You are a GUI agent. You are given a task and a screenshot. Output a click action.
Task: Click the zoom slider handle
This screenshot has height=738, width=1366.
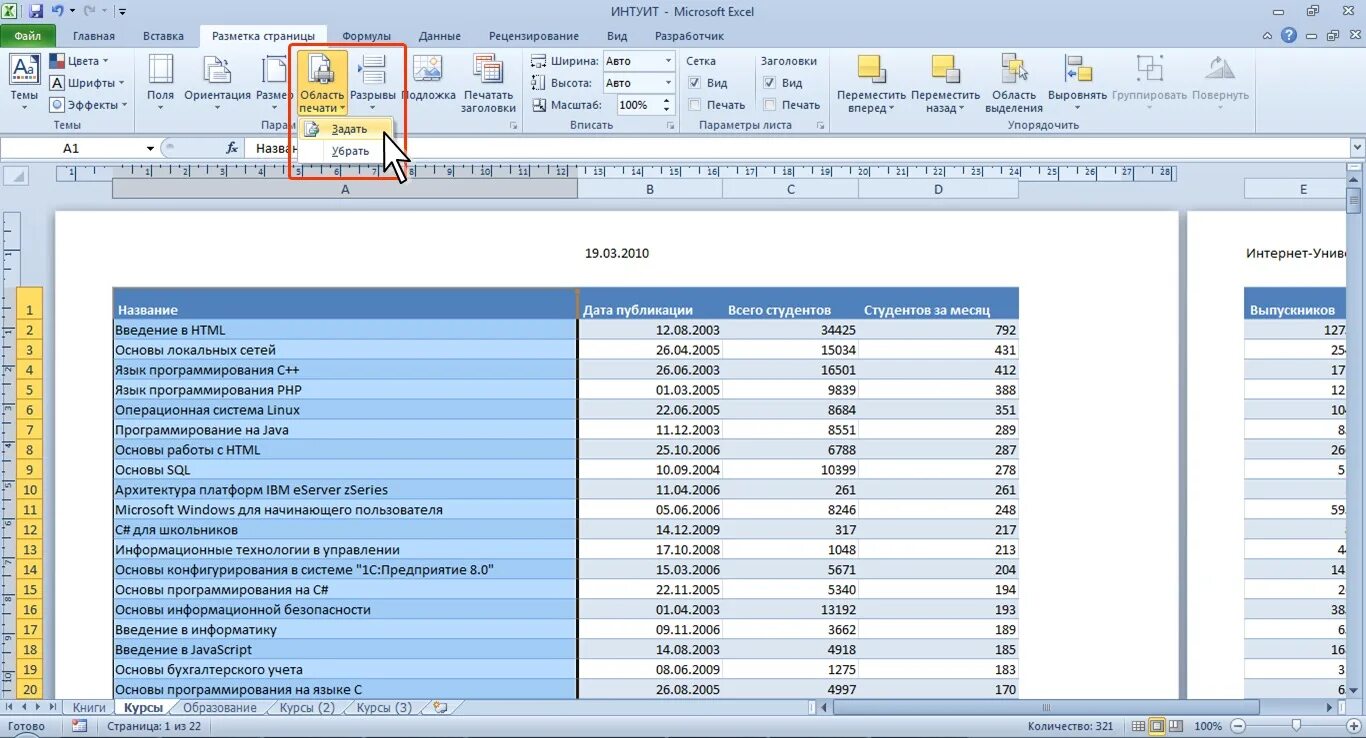1296,726
